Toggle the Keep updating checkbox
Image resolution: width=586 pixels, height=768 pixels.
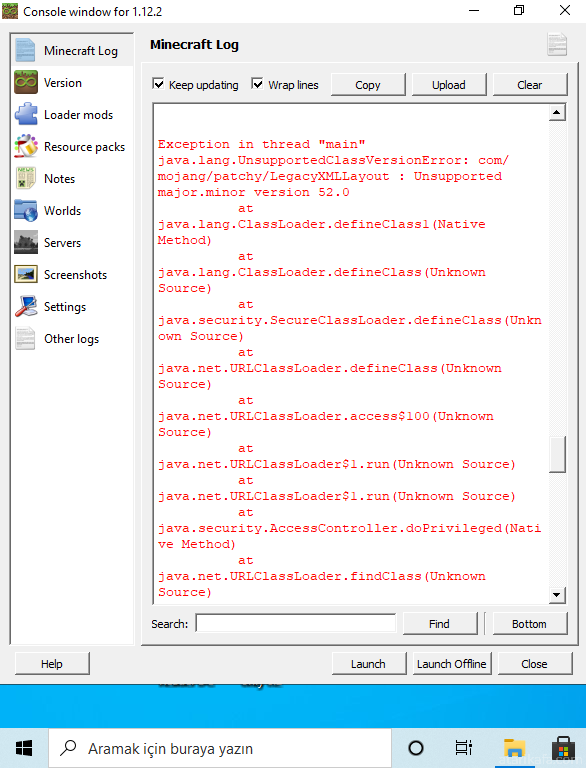coord(158,84)
